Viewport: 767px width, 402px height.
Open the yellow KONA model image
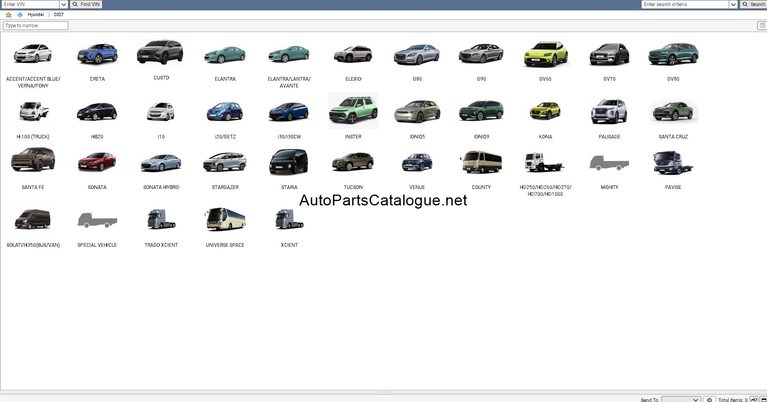[545, 111]
